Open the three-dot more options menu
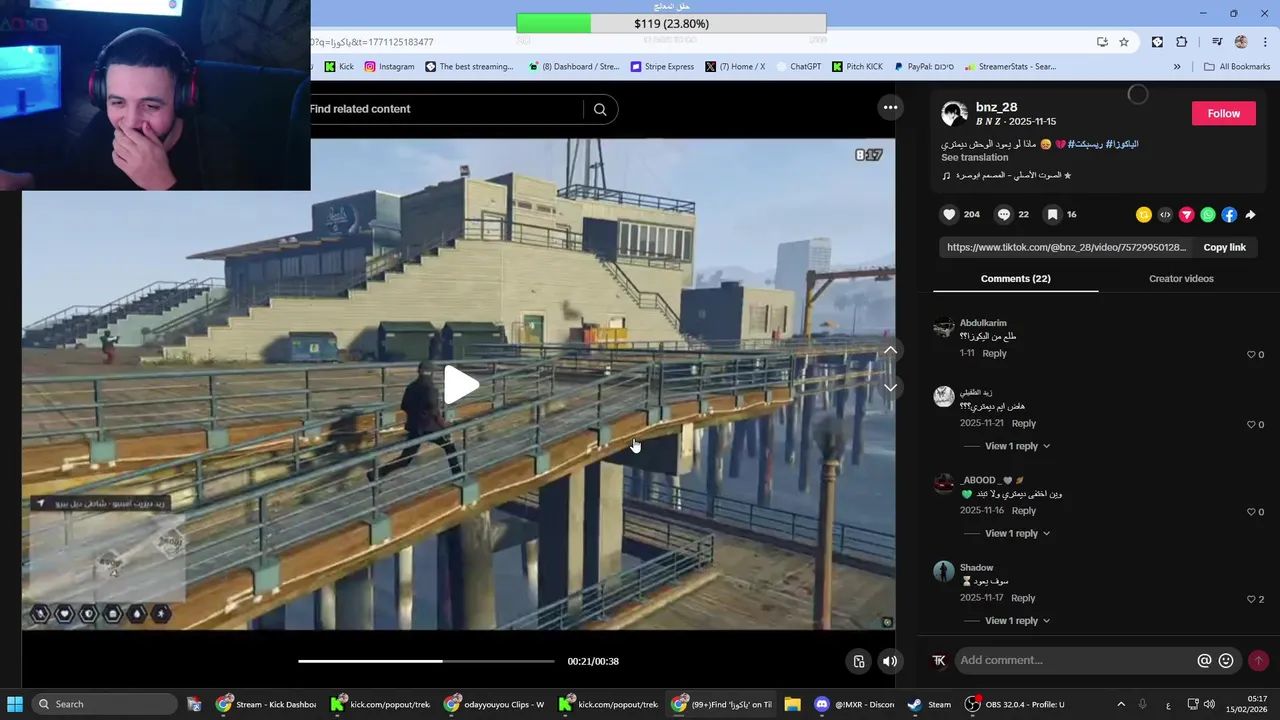The image size is (1280, 720). [890, 107]
